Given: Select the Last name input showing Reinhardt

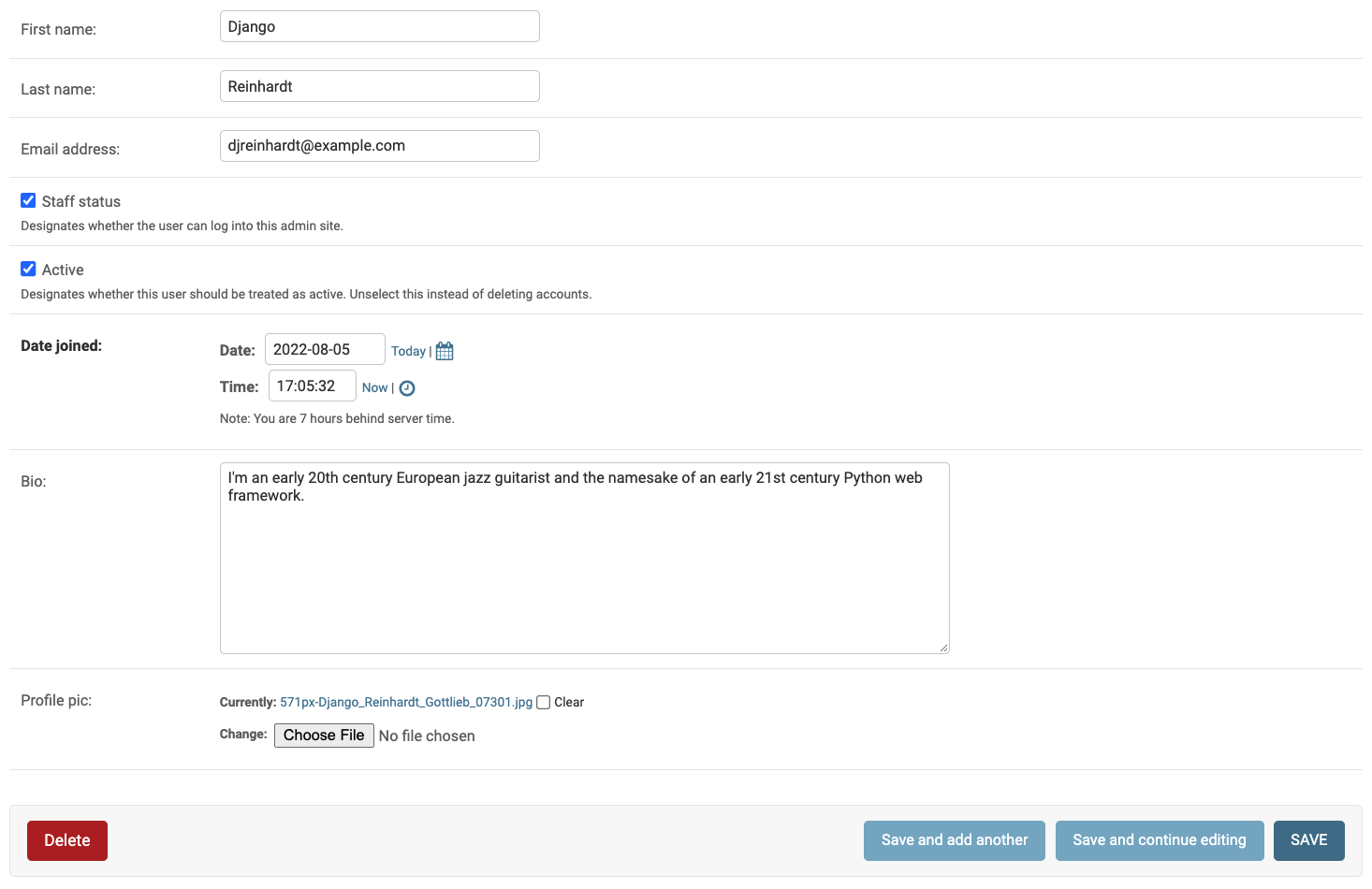Looking at the screenshot, I should [379, 86].
